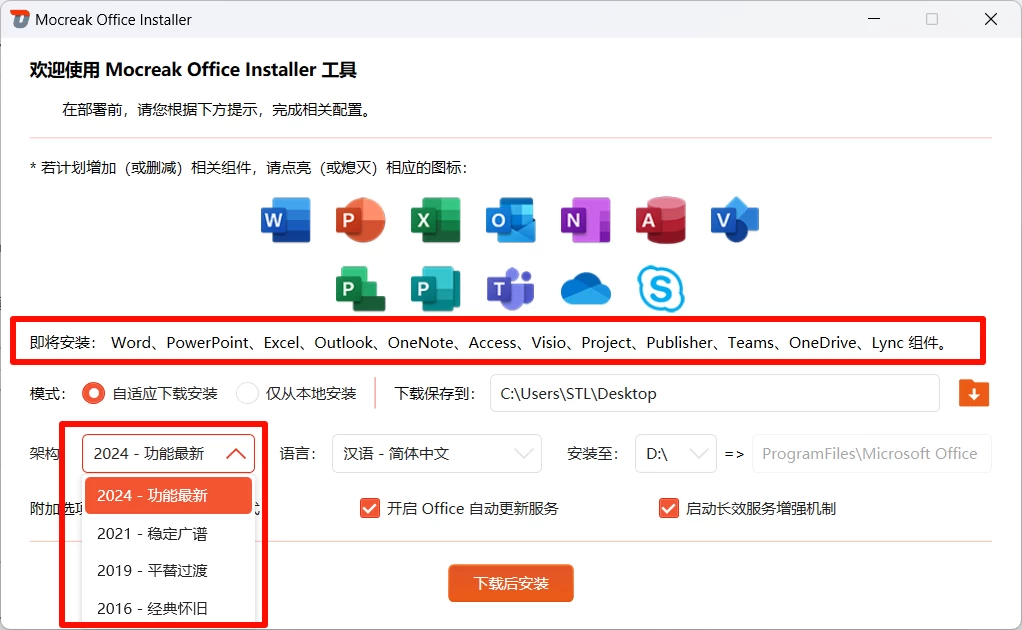1022x630 pixels.
Task: Toggle 启动长效服务增强机制 checkbox
Action: [669, 508]
